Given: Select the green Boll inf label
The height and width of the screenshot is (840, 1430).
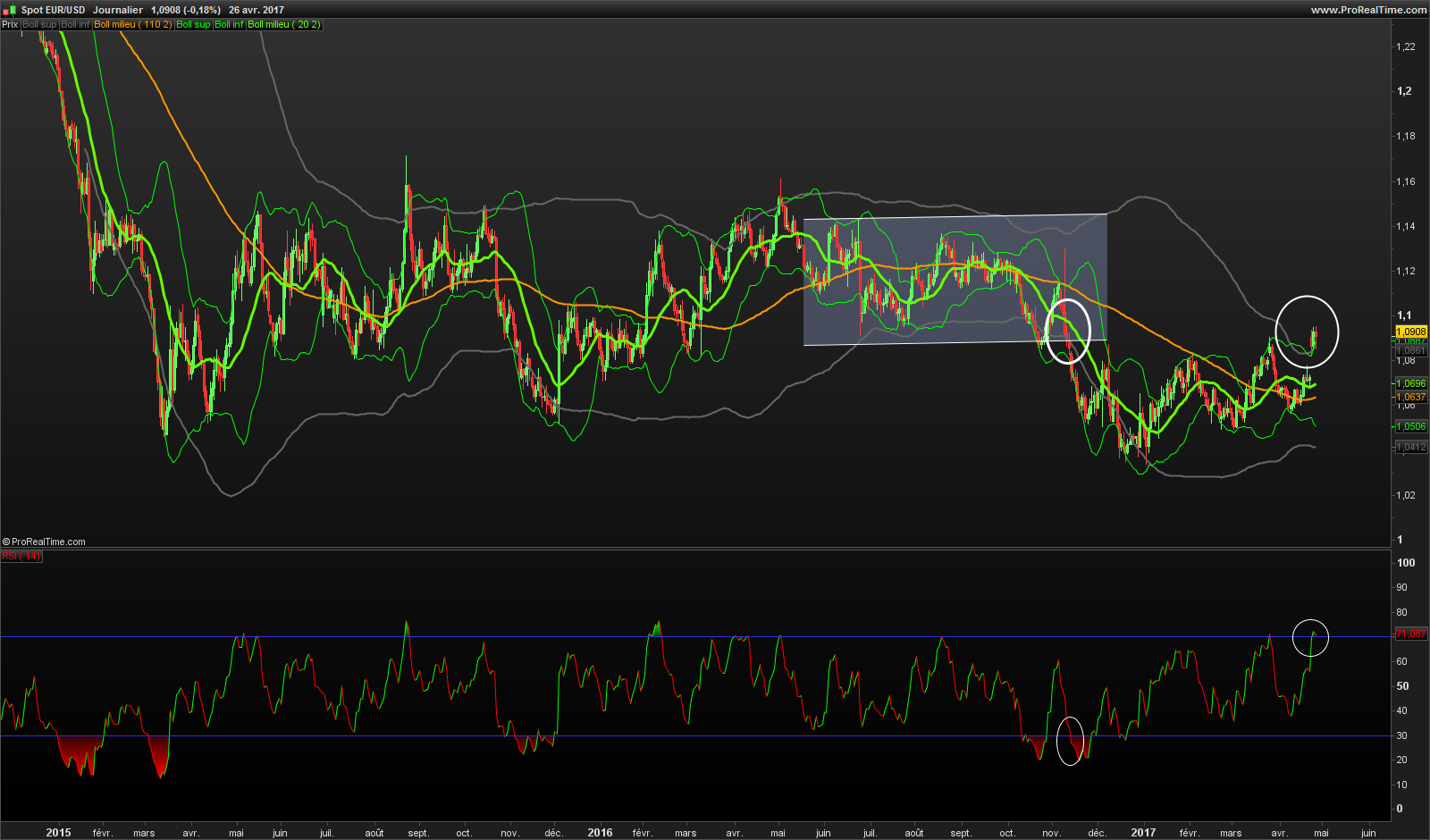Looking at the screenshot, I should 230,24.
